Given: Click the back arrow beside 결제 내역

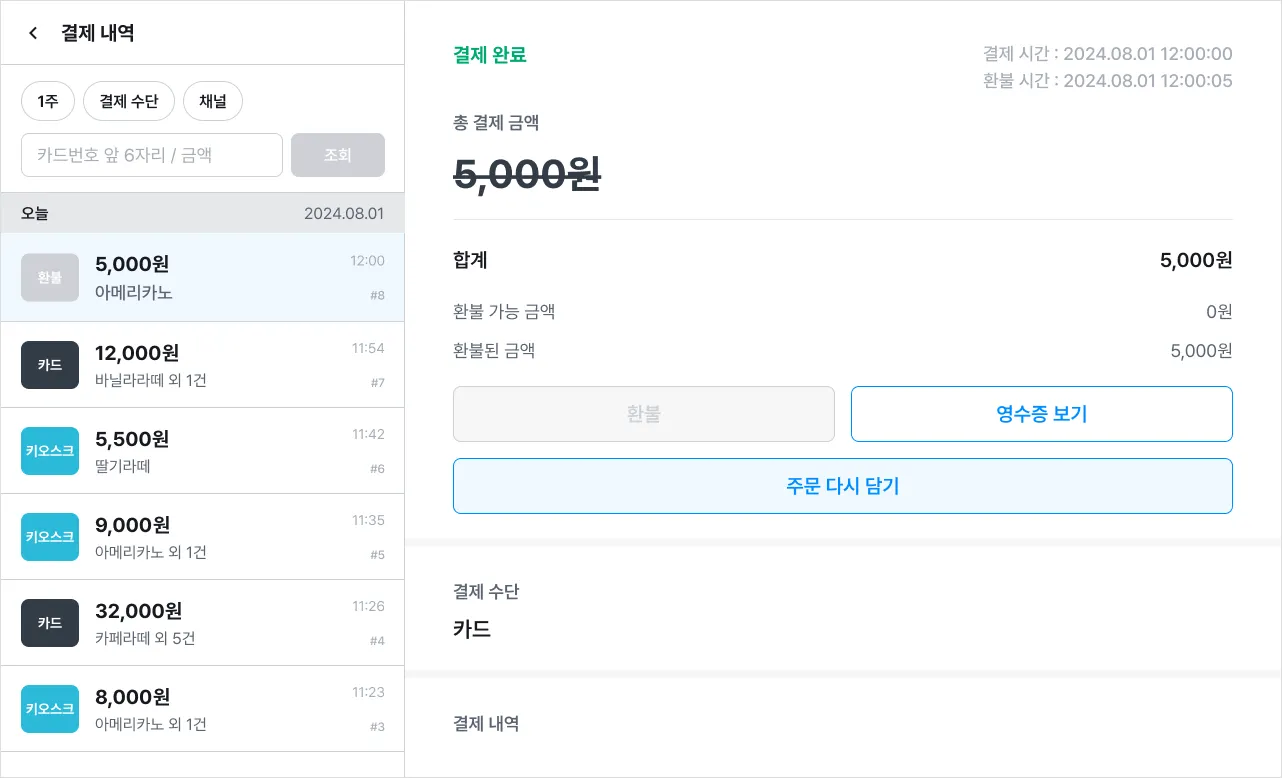Looking at the screenshot, I should (x=33, y=33).
